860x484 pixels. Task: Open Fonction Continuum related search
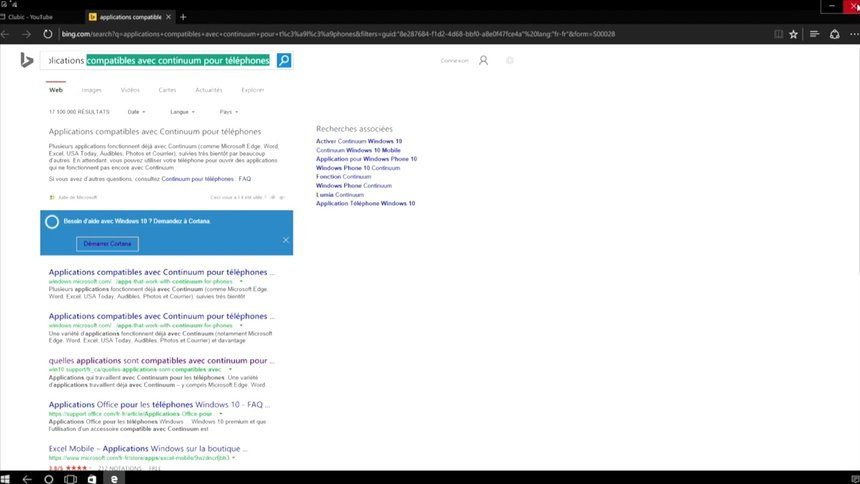tap(343, 177)
